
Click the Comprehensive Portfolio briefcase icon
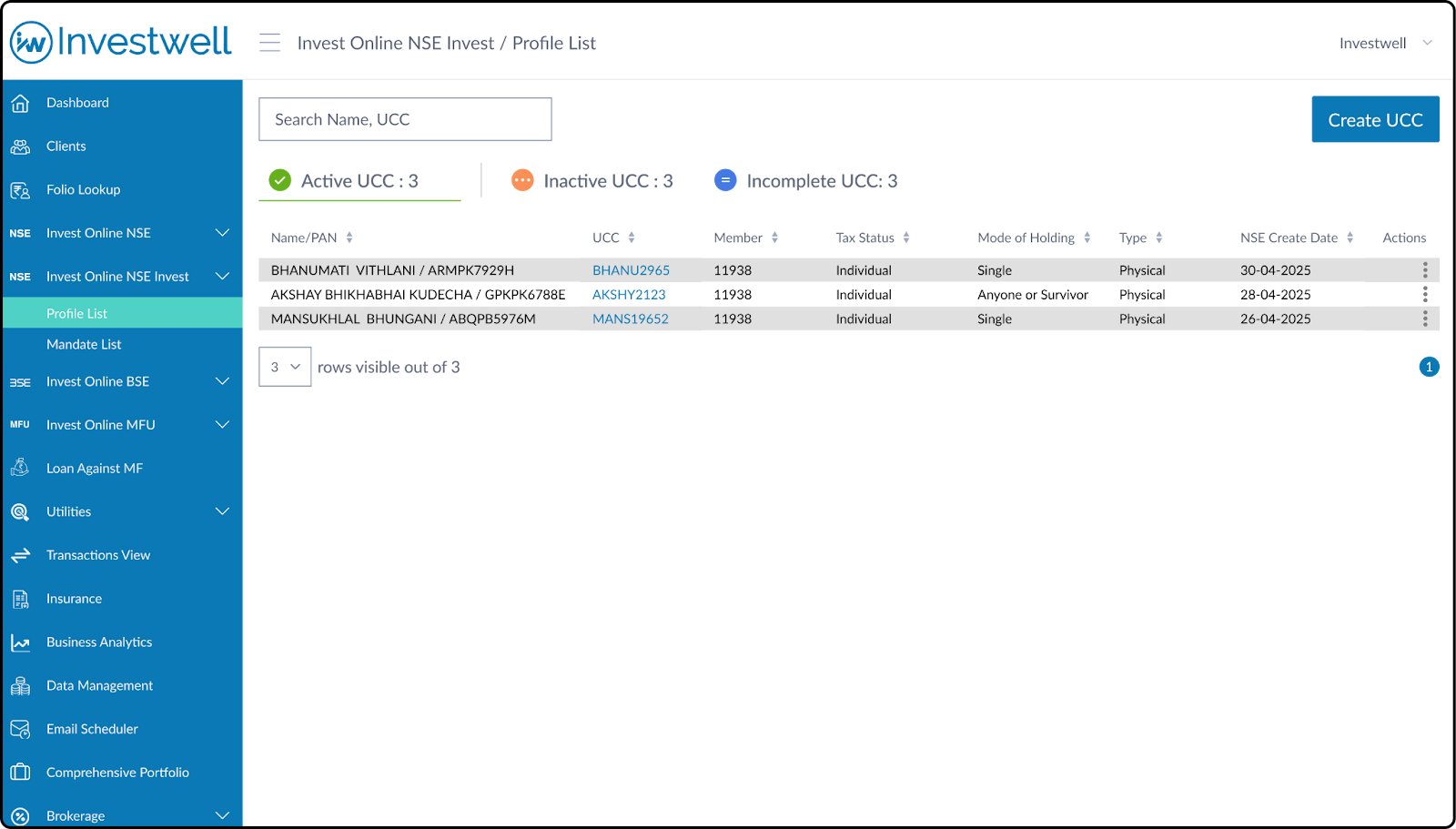tap(20, 773)
